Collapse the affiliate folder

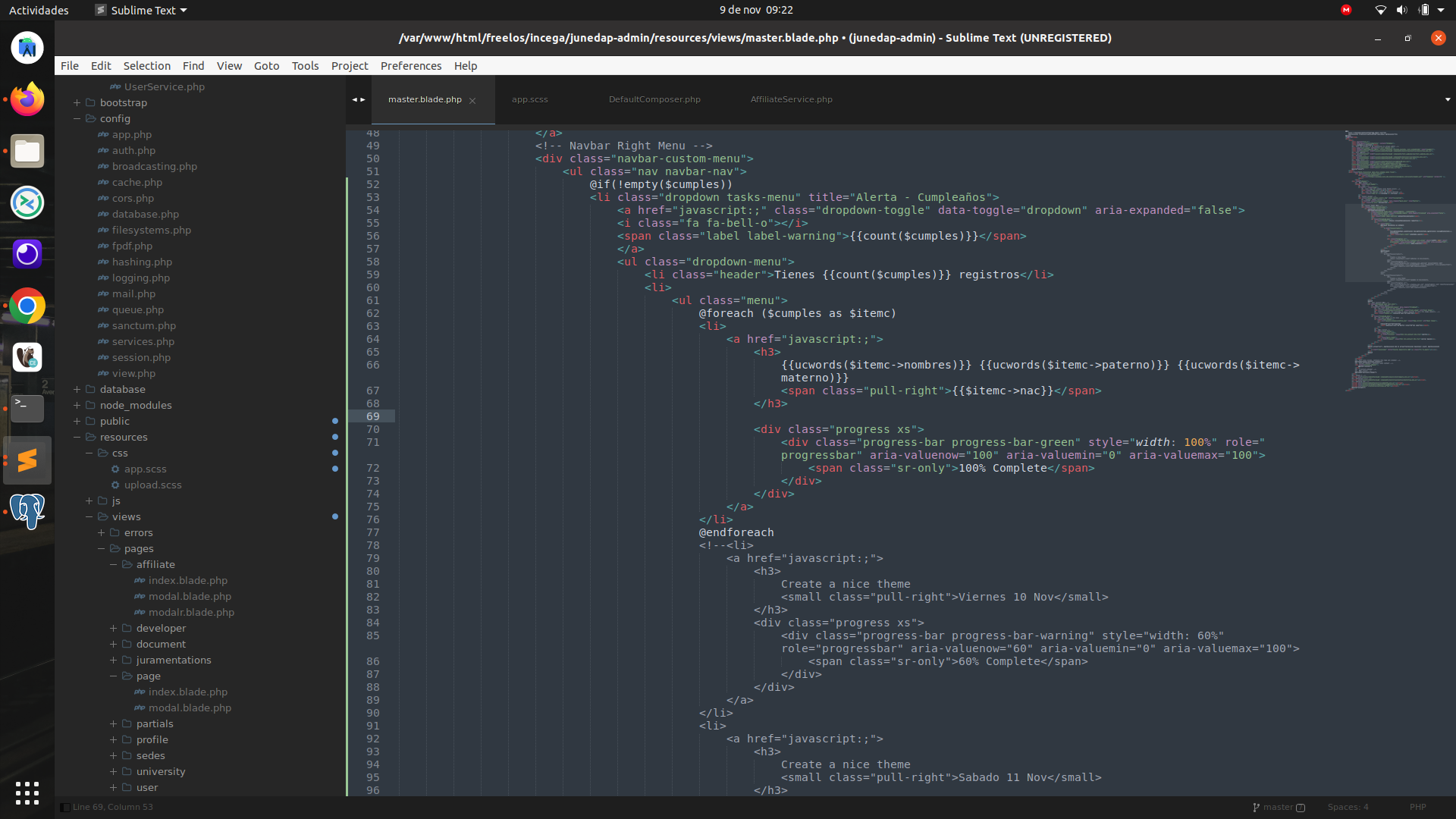(113, 564)
